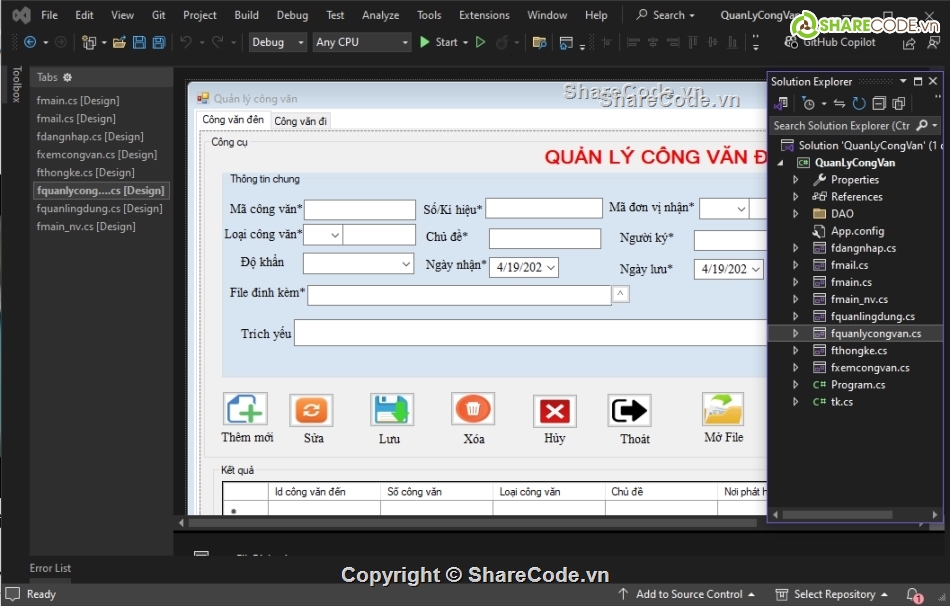Click the Lưu save disk icon

point(391,410)
